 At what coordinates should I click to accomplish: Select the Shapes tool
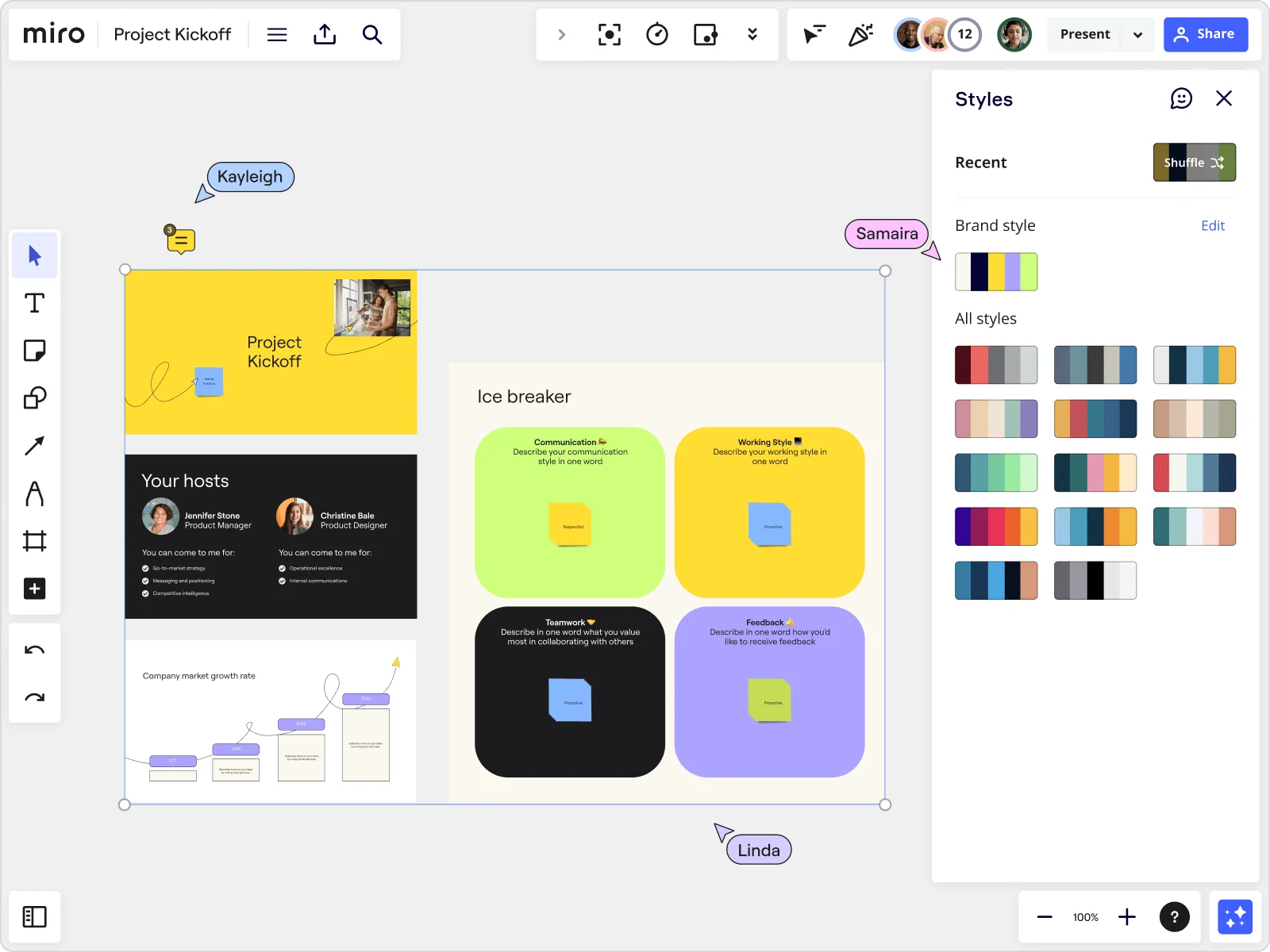click(x=34, y=398)
